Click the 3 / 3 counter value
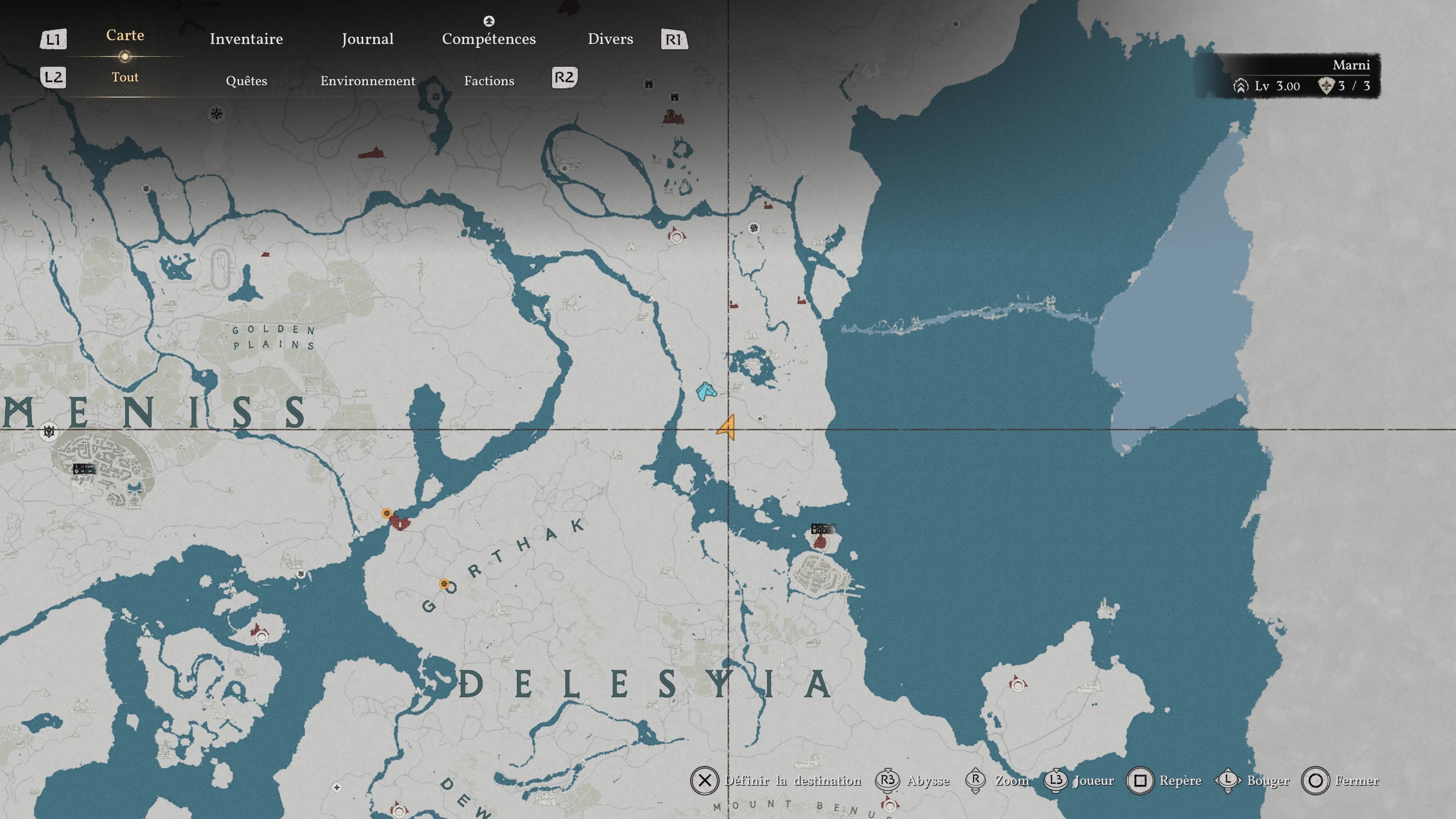Image resolution: width=1456 pixels, height=819 pixels. 1354,86
